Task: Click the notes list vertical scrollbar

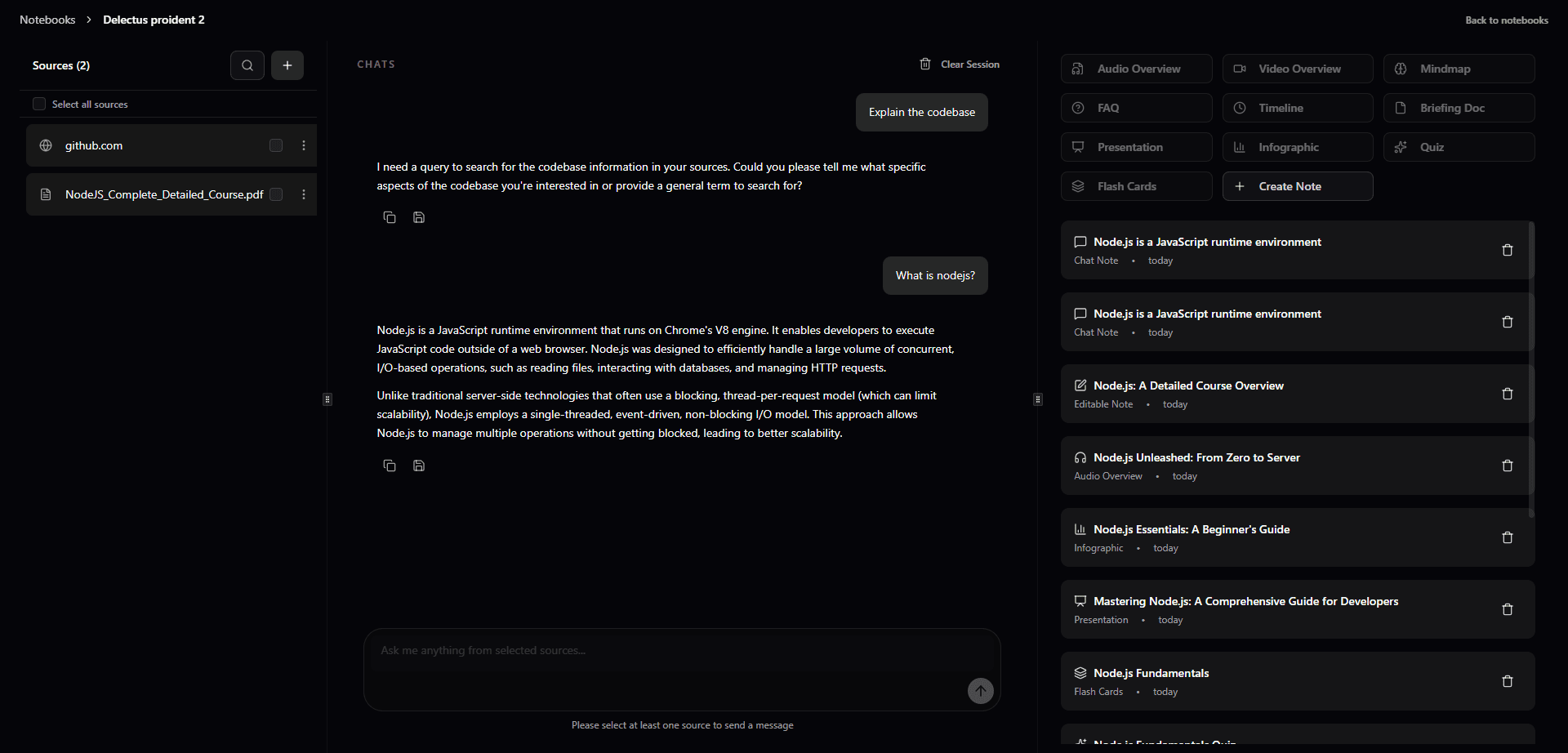Action: [1531, 369]
